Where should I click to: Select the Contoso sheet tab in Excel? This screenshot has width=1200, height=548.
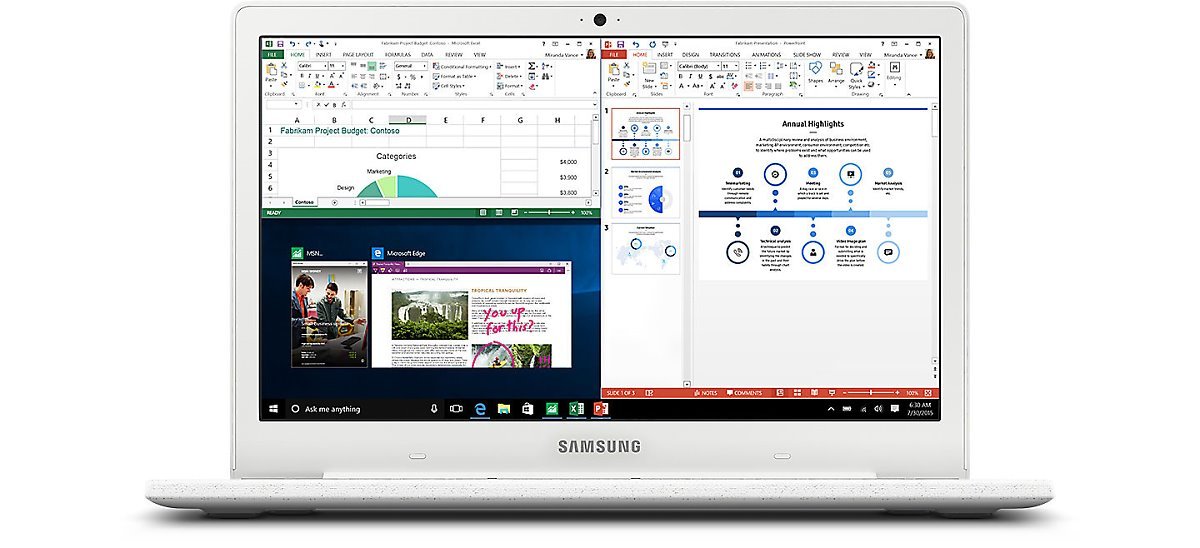[305, 202]
